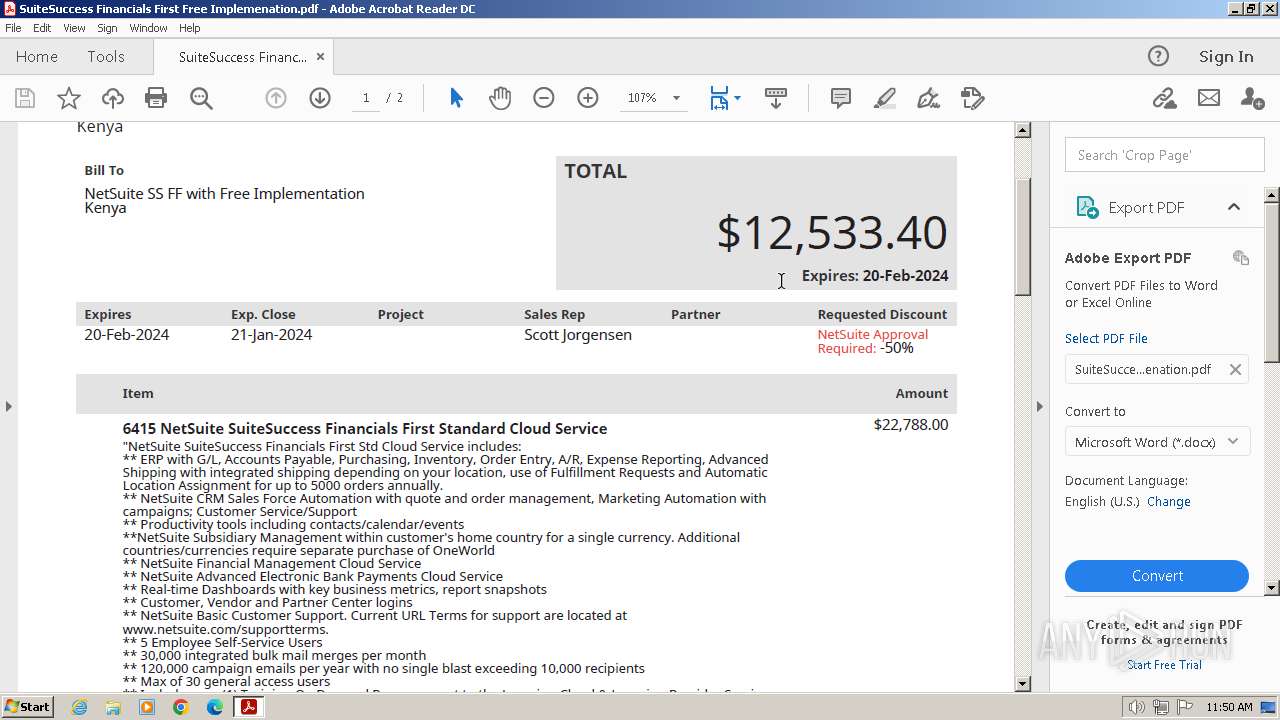Print the document

(x=156, y=98)
